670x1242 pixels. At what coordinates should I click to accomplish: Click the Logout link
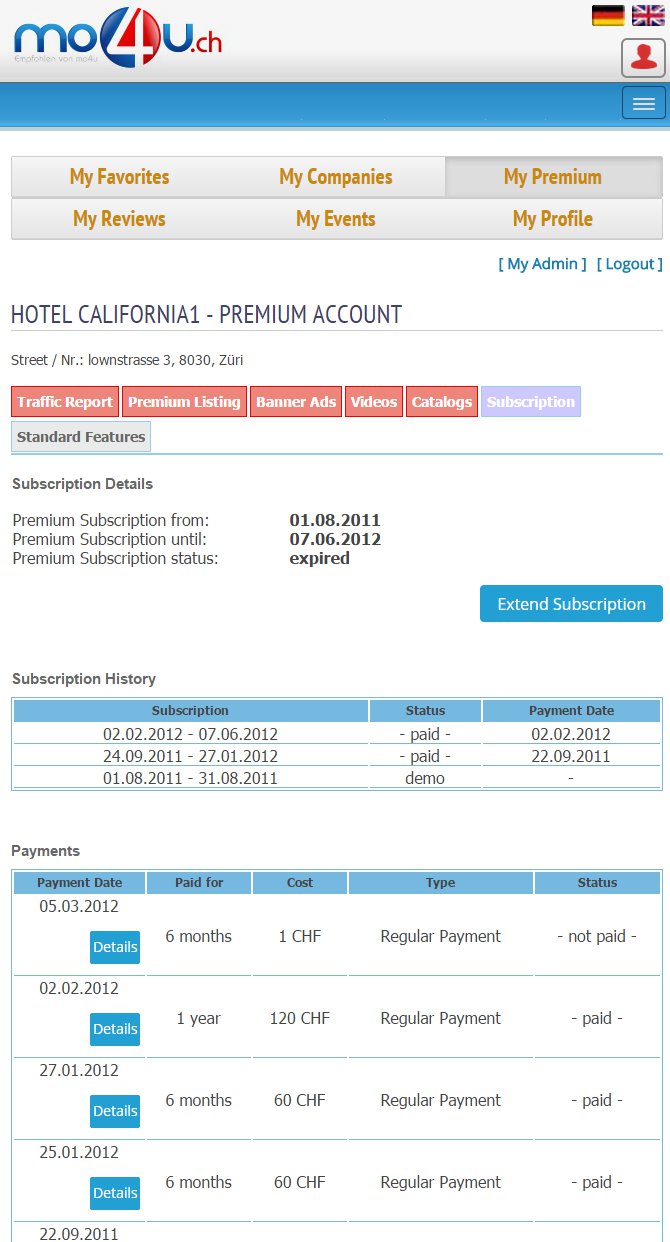[629, 264]
